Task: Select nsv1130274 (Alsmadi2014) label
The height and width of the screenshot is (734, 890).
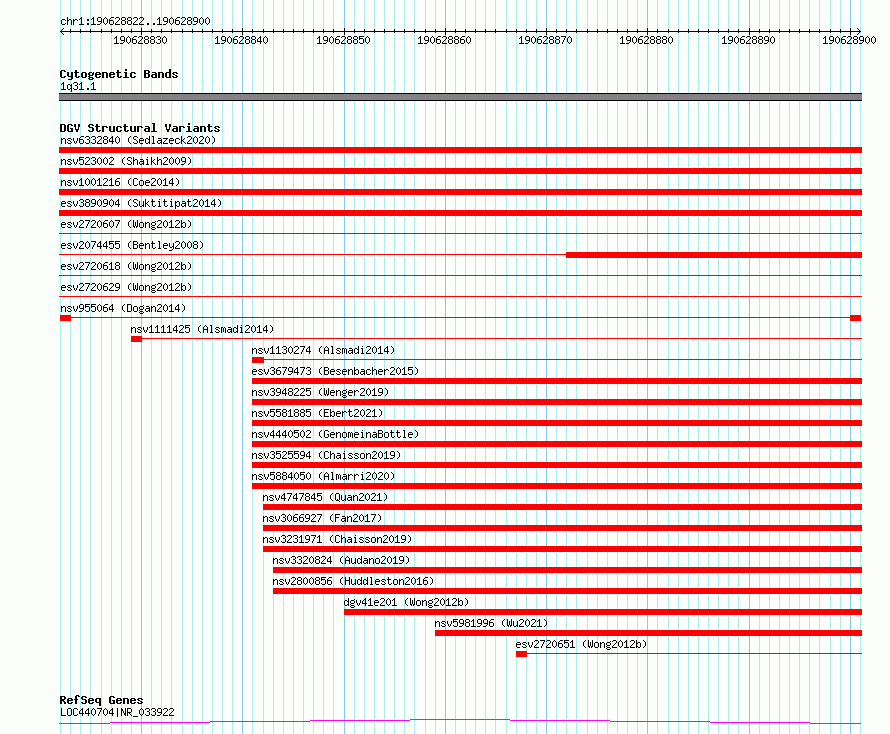Action: pos(323,350)
